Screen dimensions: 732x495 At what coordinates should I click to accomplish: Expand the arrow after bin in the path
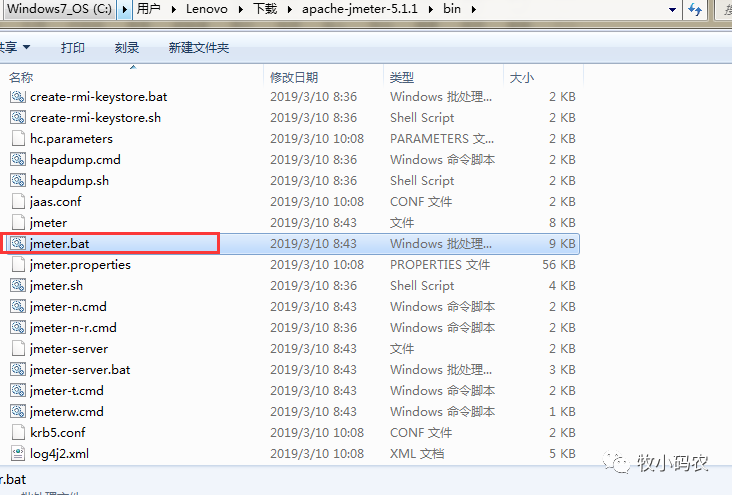[473, 9]
